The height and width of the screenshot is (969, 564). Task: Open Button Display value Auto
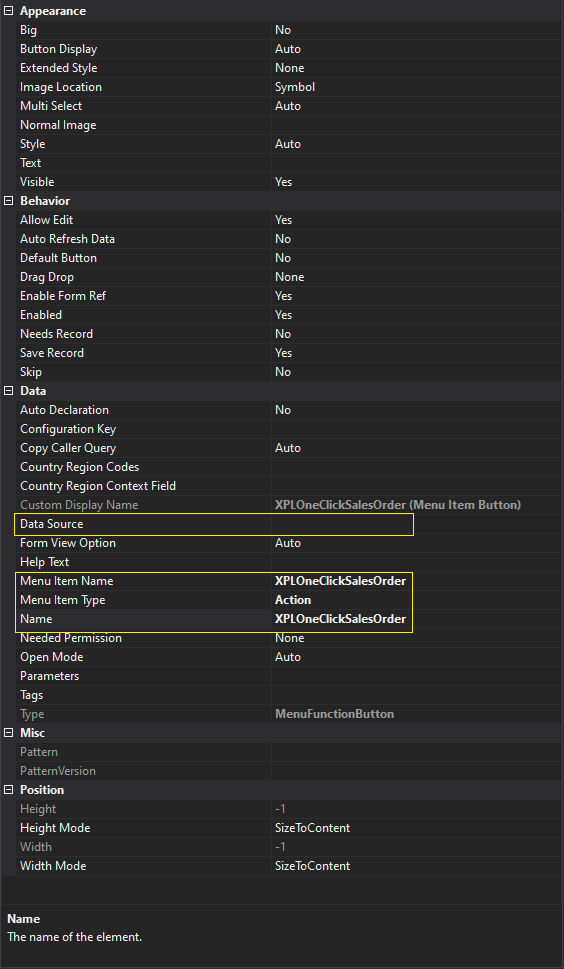coord(417,49)
